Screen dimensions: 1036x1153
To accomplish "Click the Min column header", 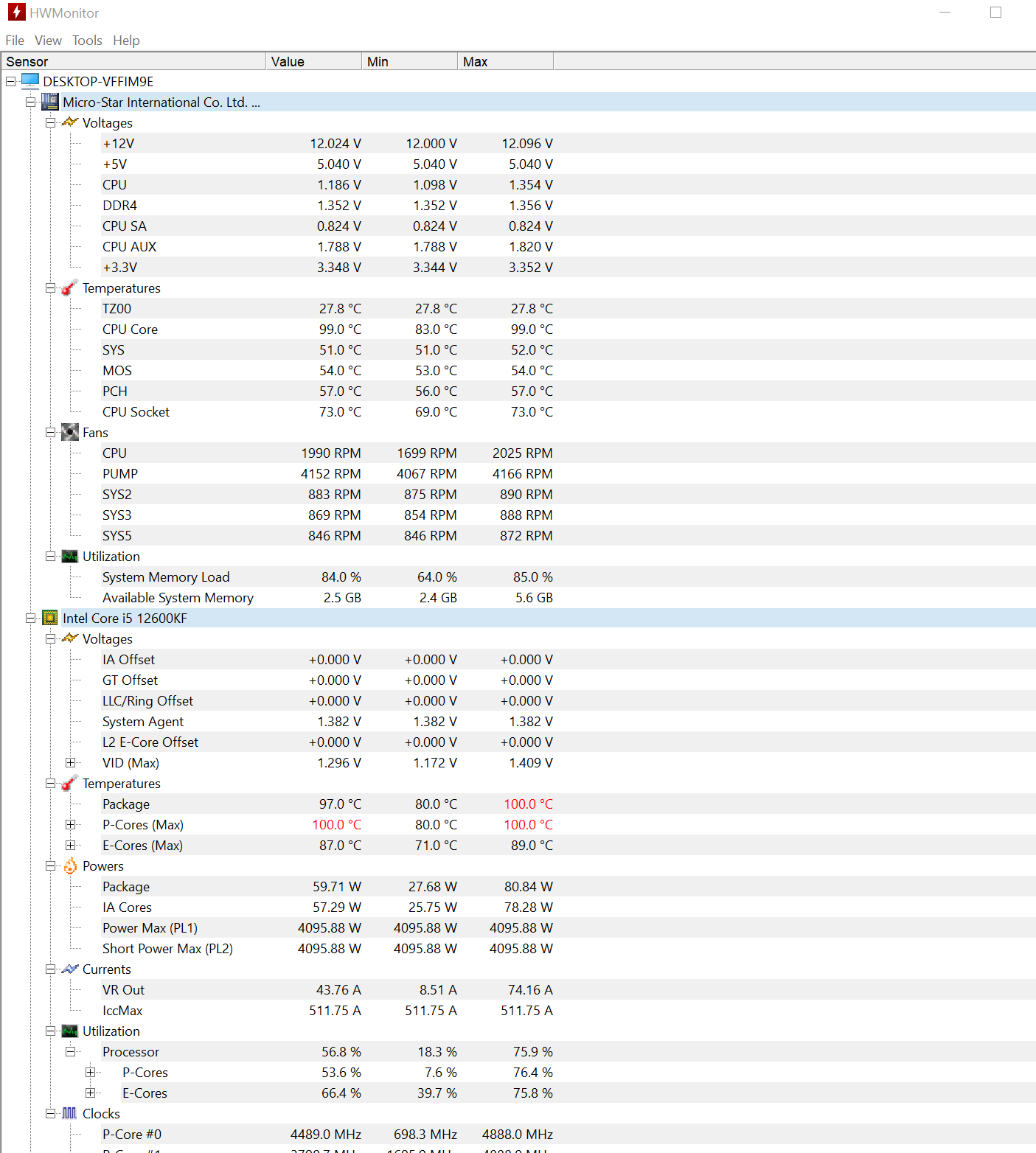I will point(409,61).
